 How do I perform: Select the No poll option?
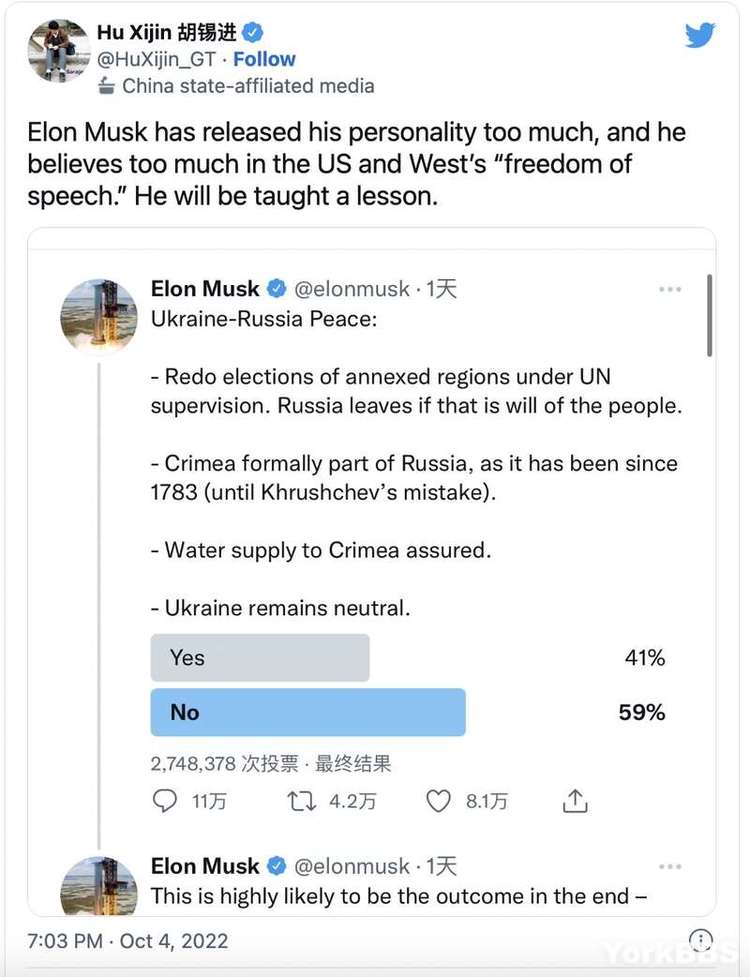click(307, 712)
